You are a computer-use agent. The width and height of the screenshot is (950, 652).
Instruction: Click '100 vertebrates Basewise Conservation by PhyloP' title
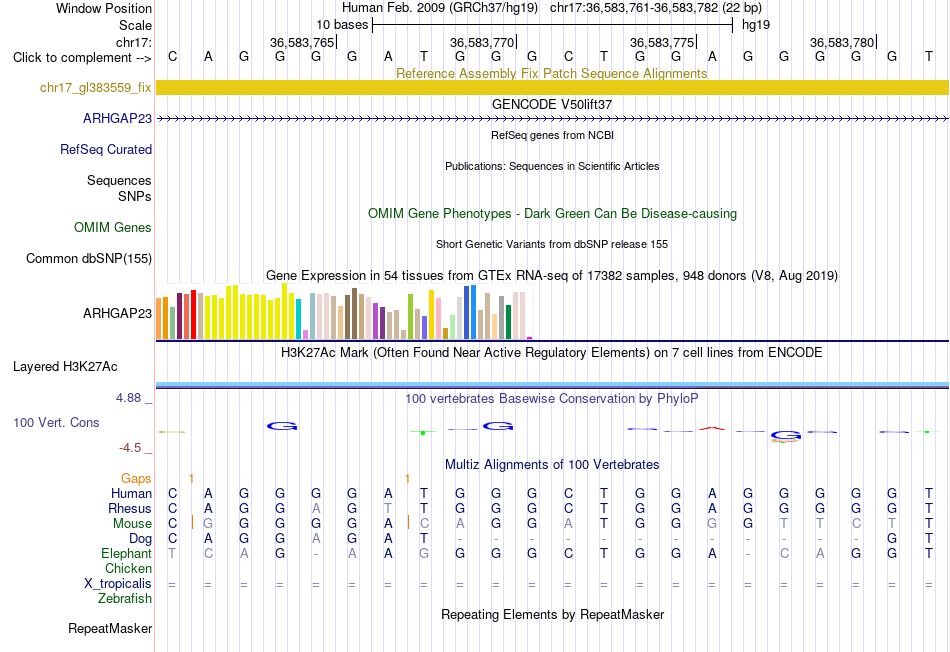(x=552, y=399)
